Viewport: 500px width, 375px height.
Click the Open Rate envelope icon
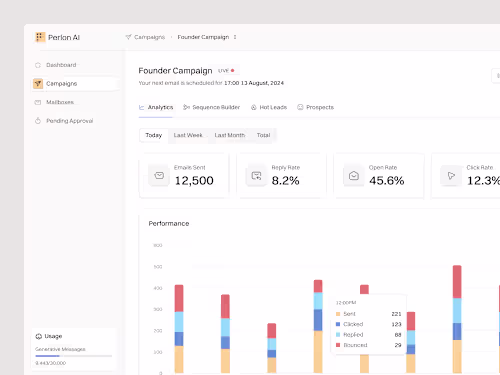point(354,175)
